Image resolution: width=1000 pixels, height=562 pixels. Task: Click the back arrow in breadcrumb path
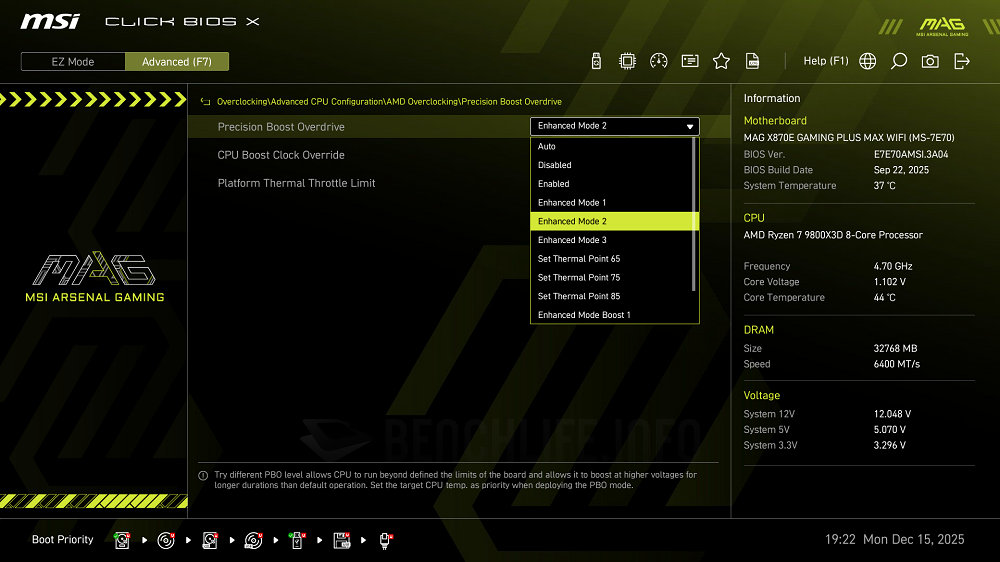coord(205,102)
